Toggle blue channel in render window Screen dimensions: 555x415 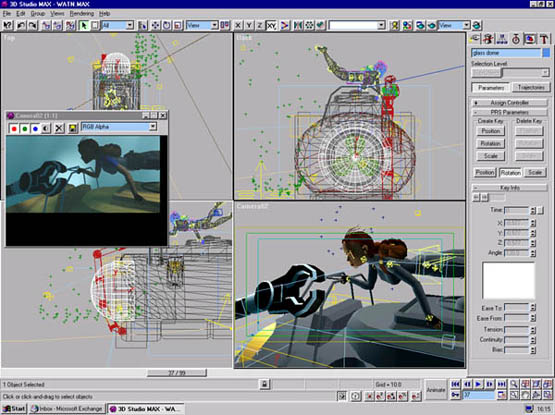35,128
